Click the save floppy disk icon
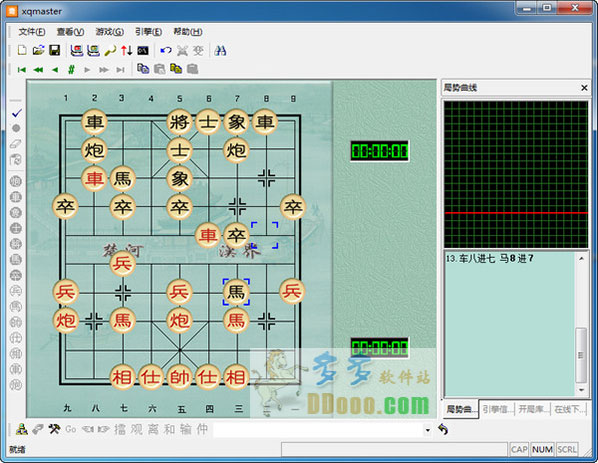Screen dimensions: 598x463 [55, 51]
